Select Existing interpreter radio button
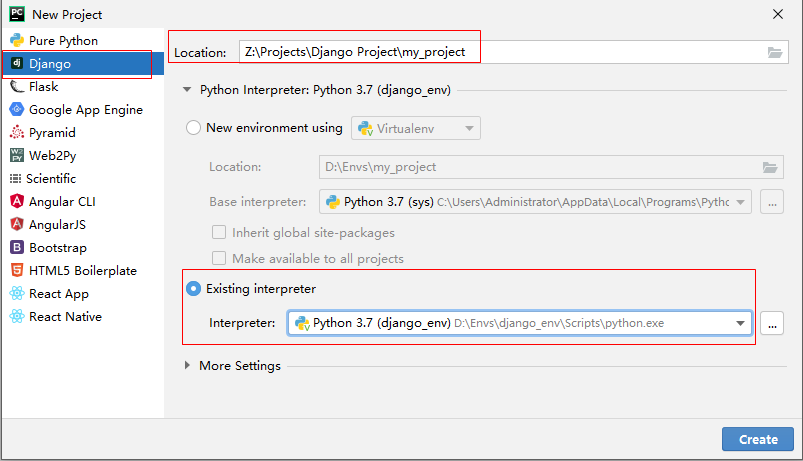Image resolution: width=803 pixels, height=461 pixels. click(x=193, y=289)
